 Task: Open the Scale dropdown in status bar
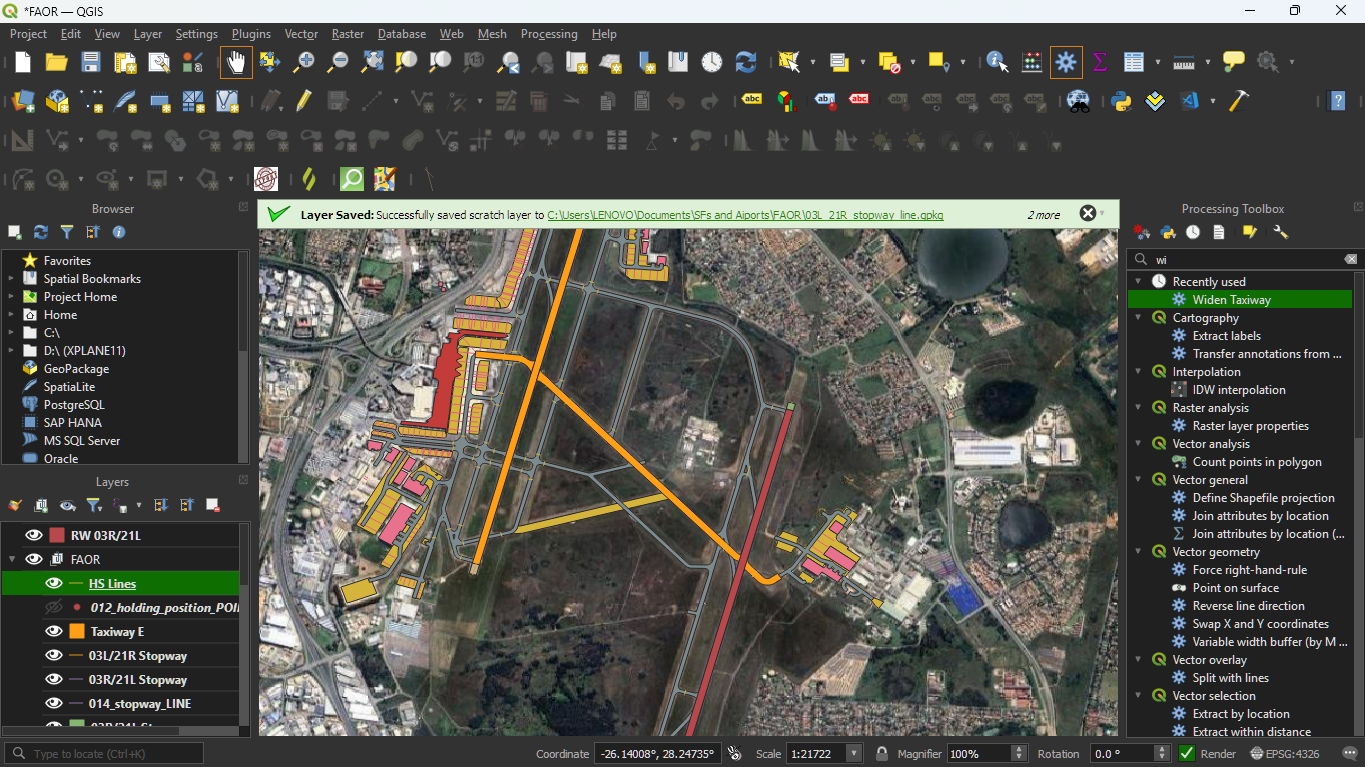coord(853,754)
